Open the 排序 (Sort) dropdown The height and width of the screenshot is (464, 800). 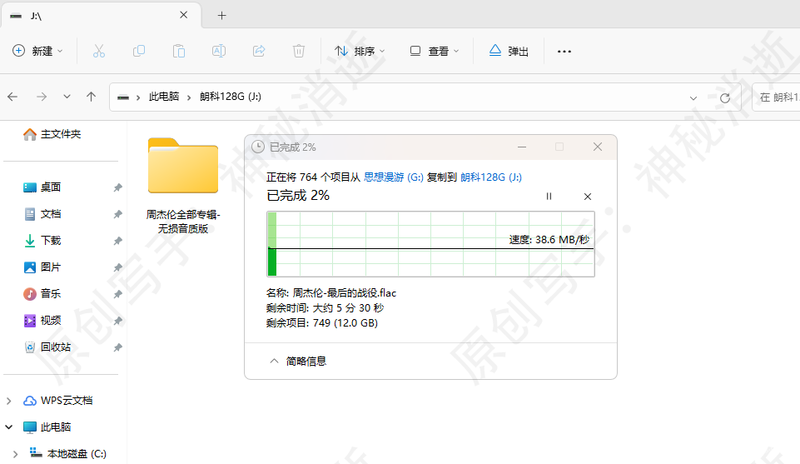tap(360, 51)
